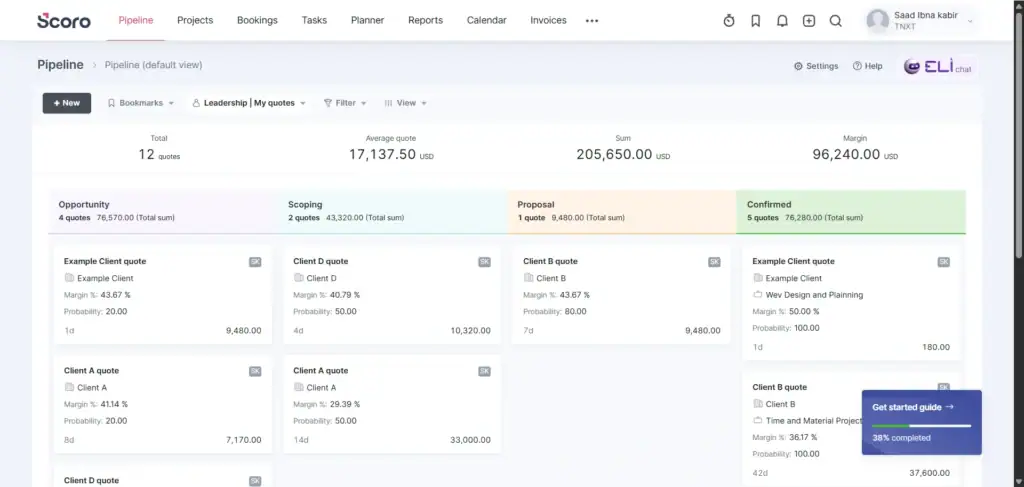Image resolution: width=1024 pixels, height=487 pixels.
Task: Open notifications bell icon
Action: coord(782,21)
